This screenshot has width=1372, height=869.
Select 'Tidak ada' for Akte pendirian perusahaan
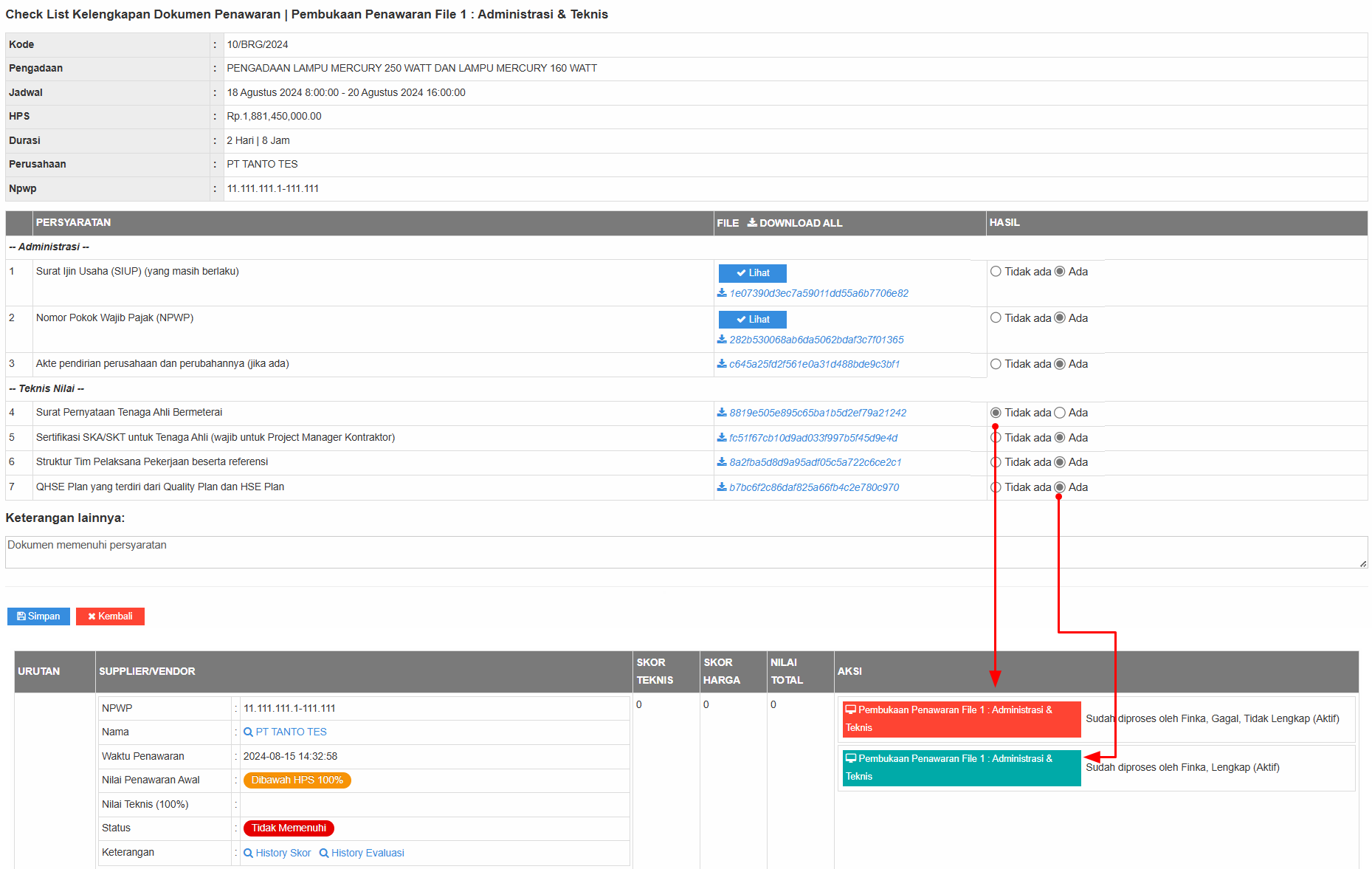tap(996, 364)
